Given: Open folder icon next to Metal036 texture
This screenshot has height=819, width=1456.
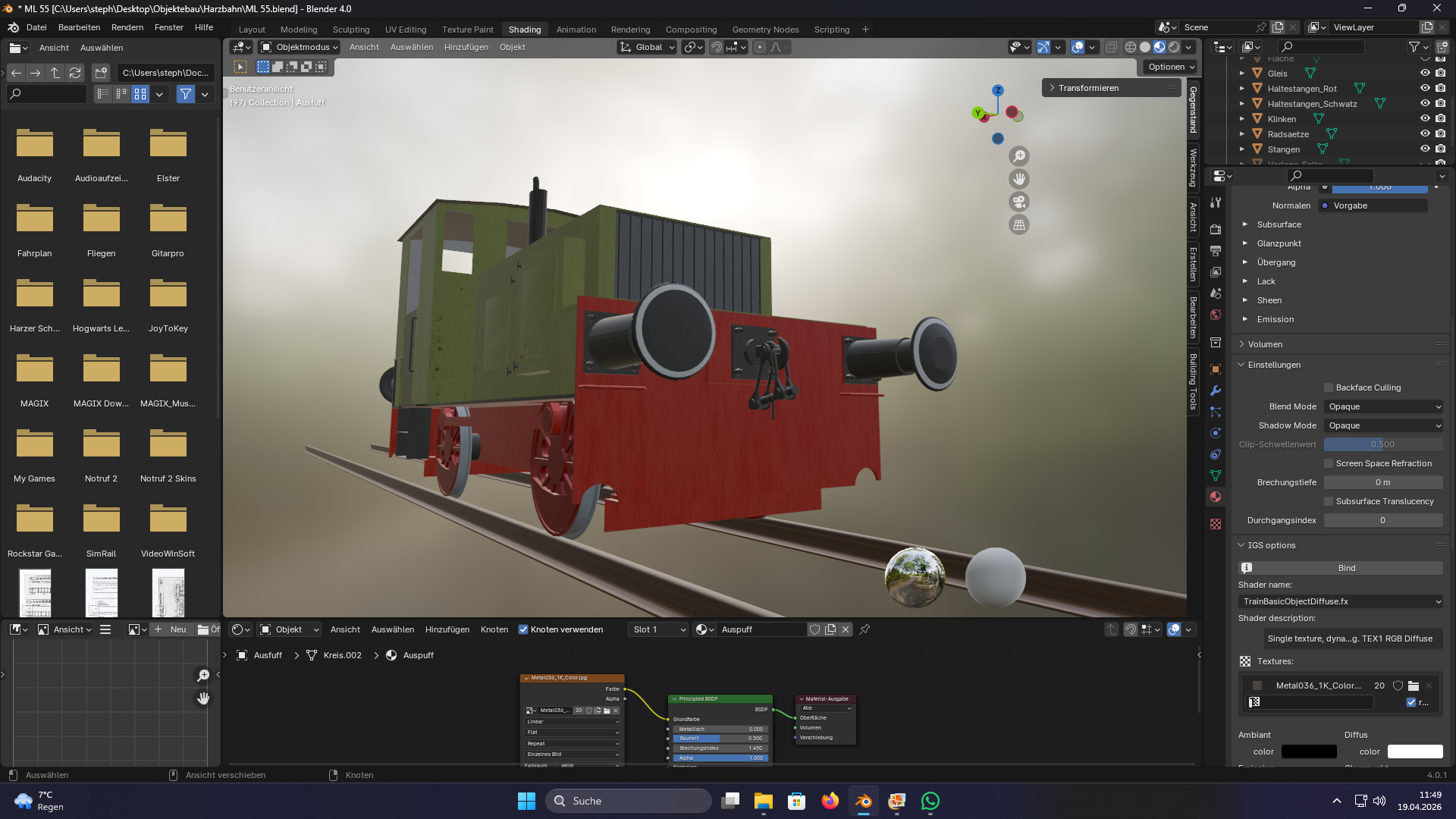Looking at the screenshot, I should (1414, 686).
